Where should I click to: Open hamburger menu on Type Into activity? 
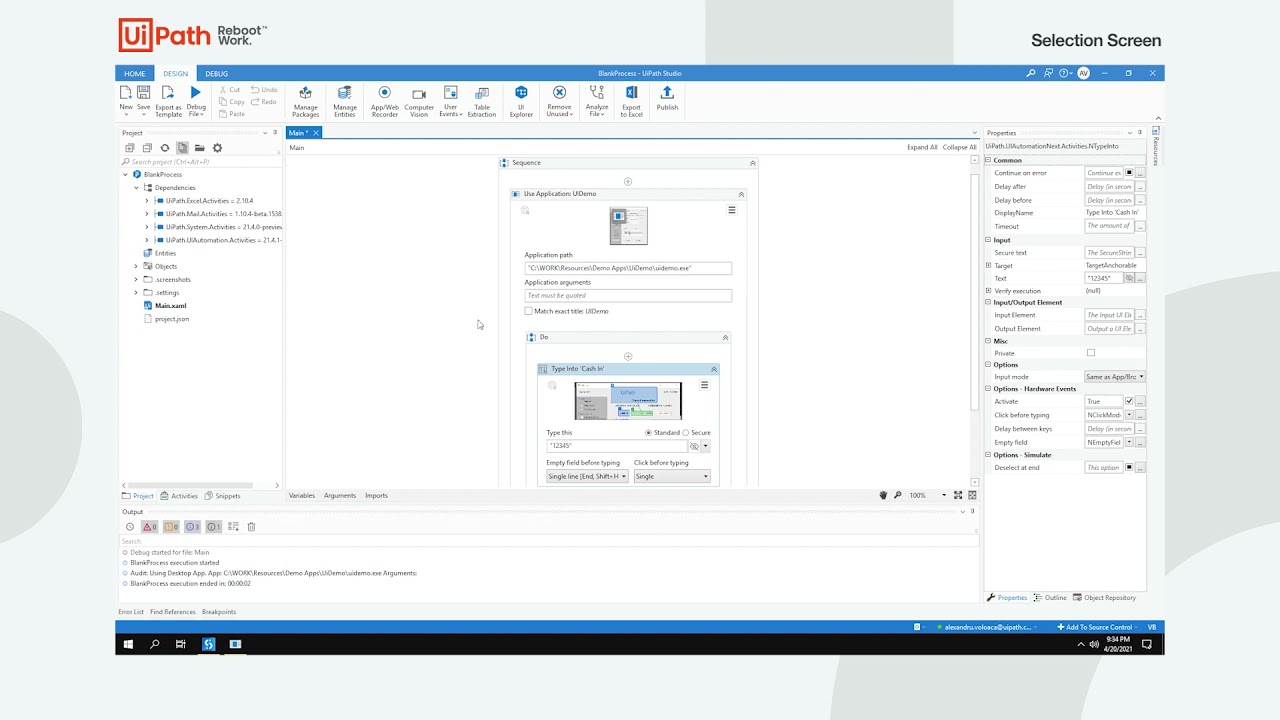pyautogui.click(x=704, y=385)
